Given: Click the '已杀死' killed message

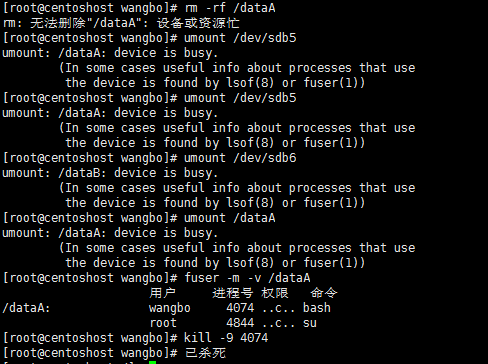Looking at the screenshot, I should pos(205,353).
